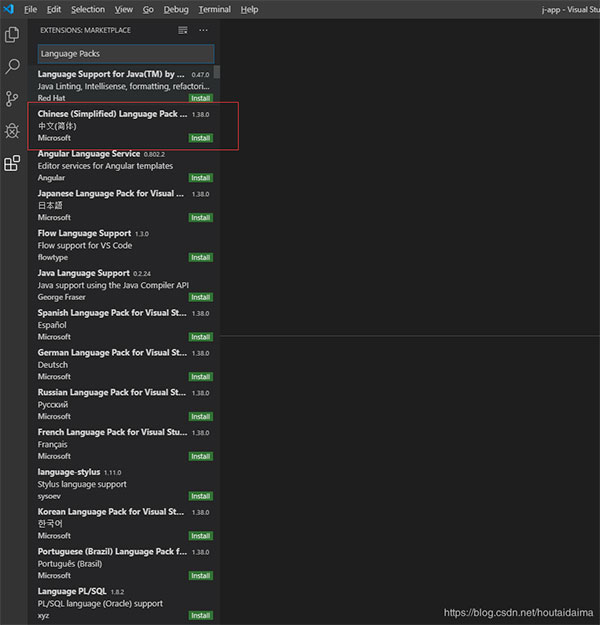Open the Source Control view icon
Viewport: 600px width, 625px height.
click(12, 99)
